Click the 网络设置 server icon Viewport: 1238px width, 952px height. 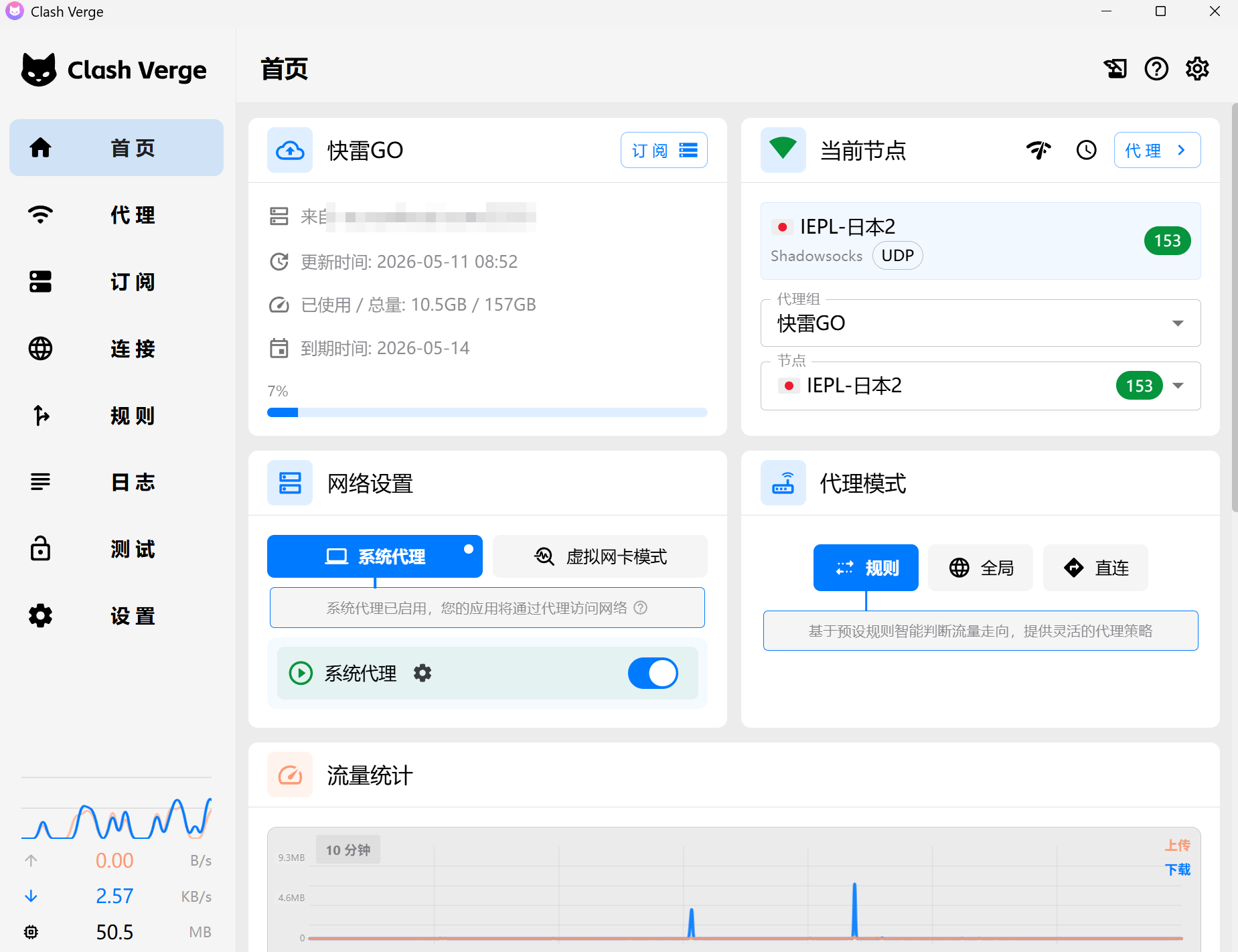click(x=290, y=483)
